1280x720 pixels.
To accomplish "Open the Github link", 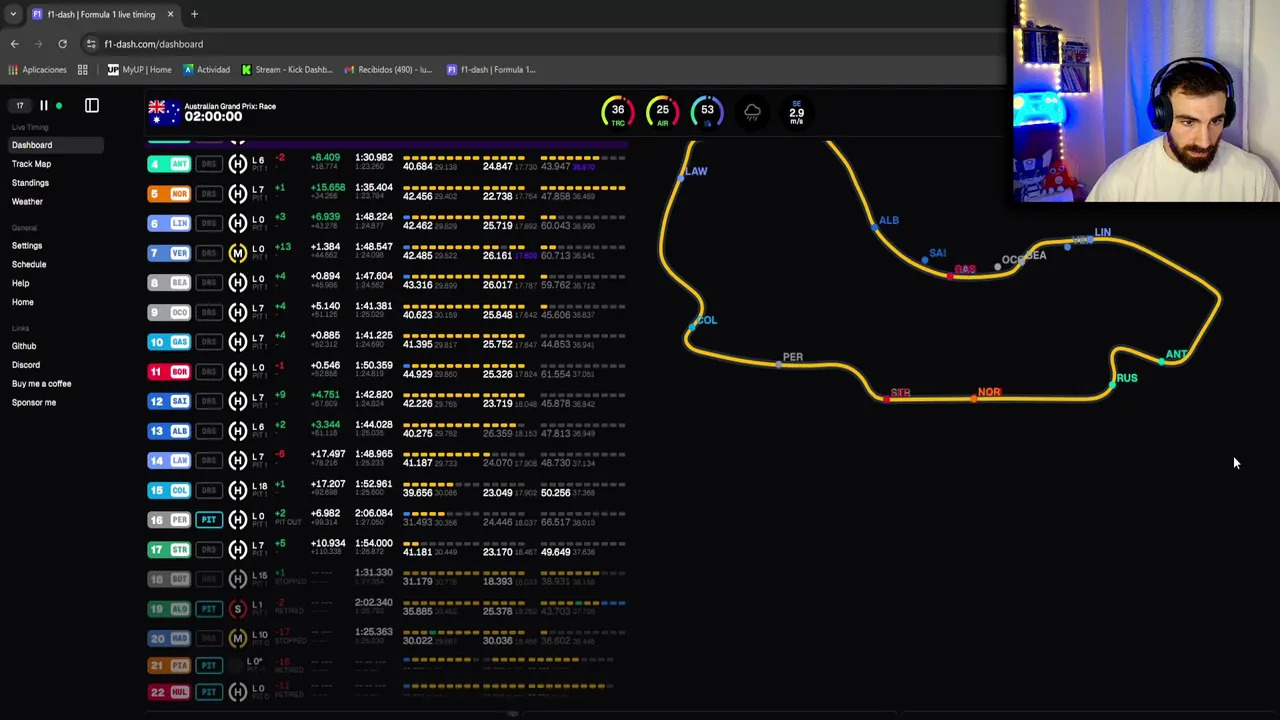I will (x=24, y=346).
